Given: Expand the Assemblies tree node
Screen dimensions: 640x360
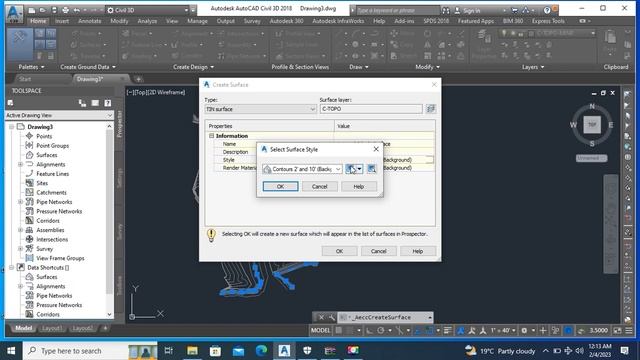Looking at the screenshot, I should click(20, 230).
